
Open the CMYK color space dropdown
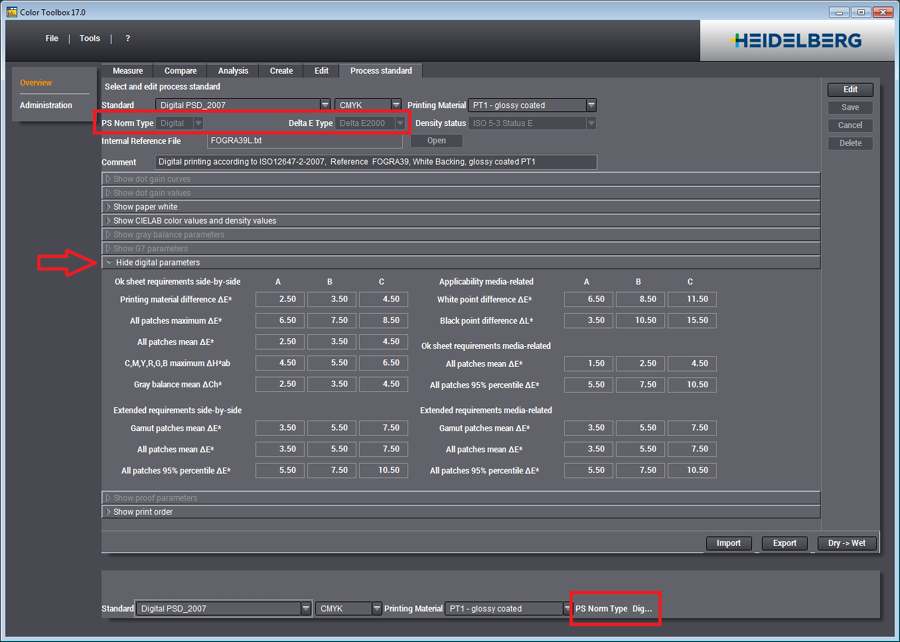point(395,104)
